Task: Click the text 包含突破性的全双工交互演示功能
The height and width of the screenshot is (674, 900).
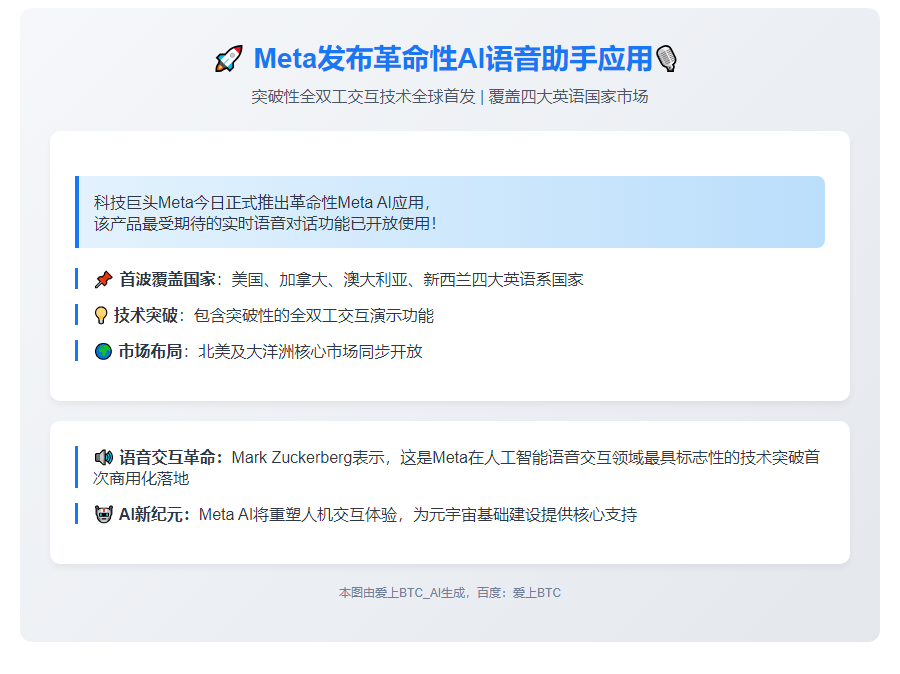Action: point(314,315)
